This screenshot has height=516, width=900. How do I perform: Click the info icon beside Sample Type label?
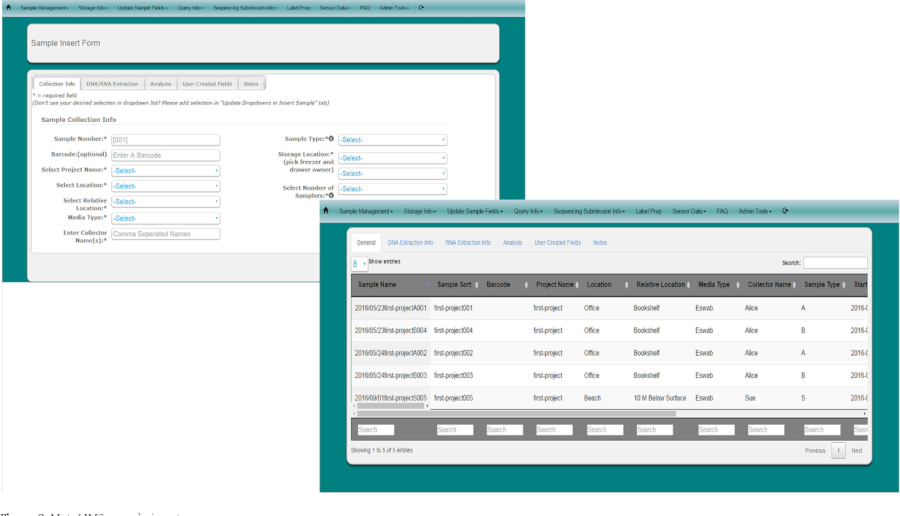pos(331,139)
